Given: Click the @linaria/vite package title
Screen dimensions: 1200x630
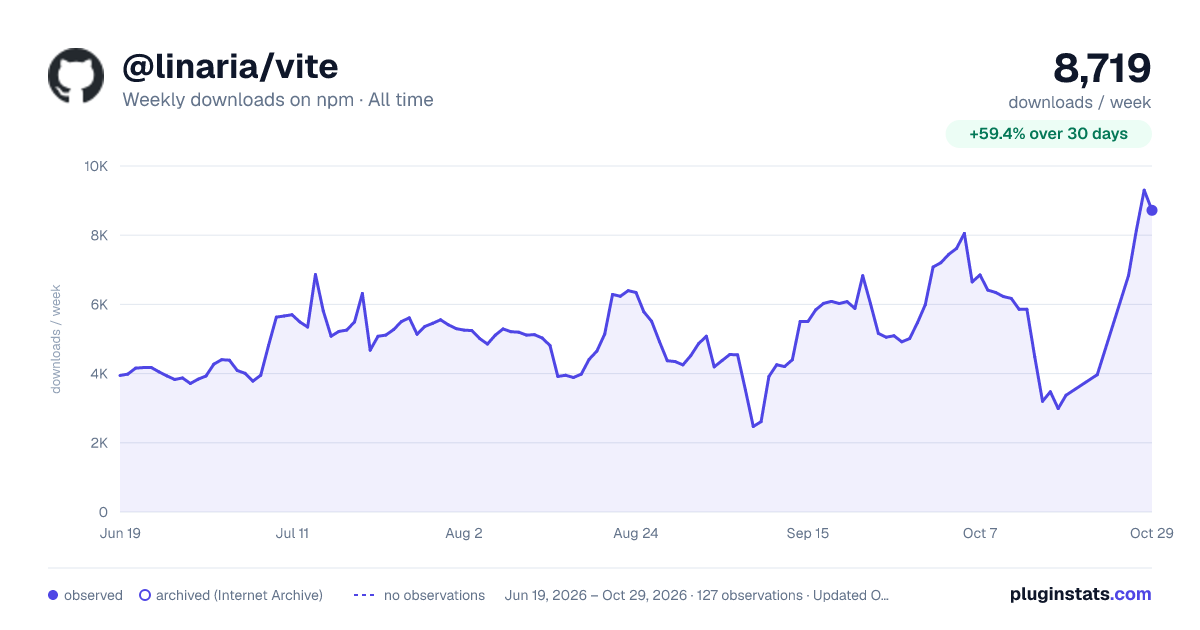Looking at the screenshot, I should pyautogui.click(x=230, y=67).
